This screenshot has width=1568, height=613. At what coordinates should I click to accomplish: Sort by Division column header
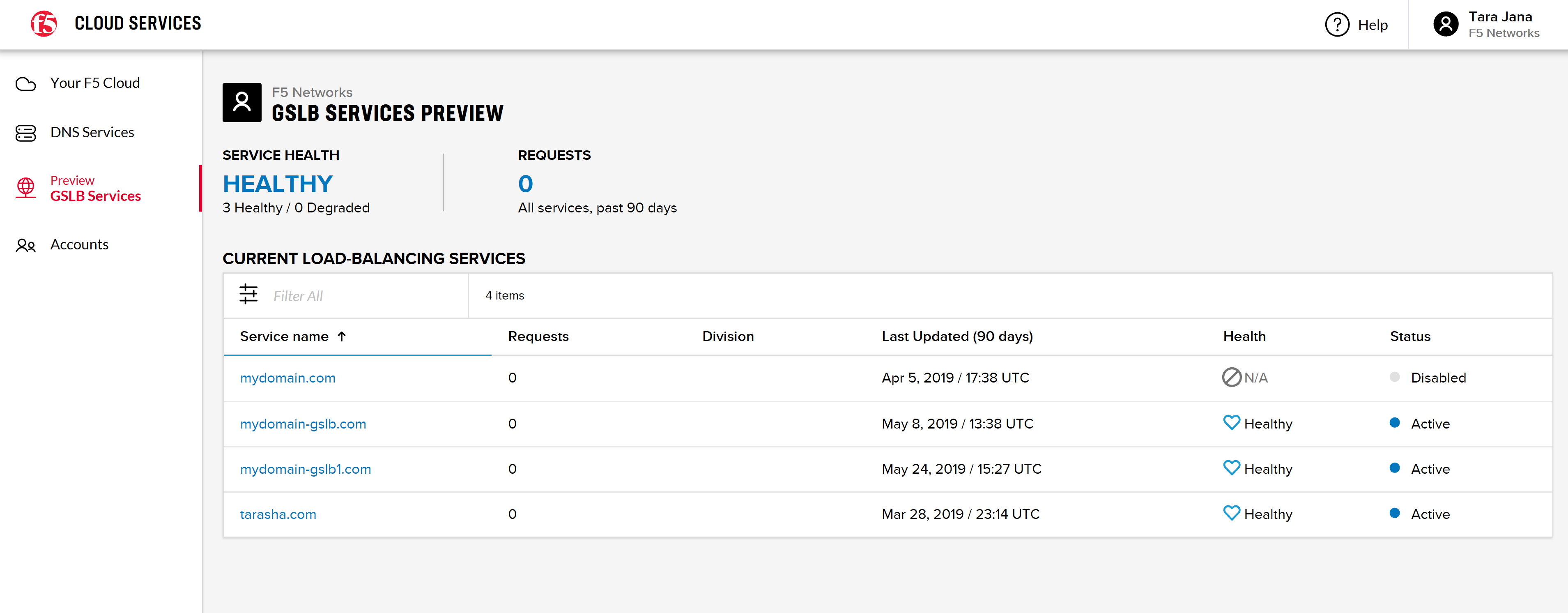click(x=728, y=336)
